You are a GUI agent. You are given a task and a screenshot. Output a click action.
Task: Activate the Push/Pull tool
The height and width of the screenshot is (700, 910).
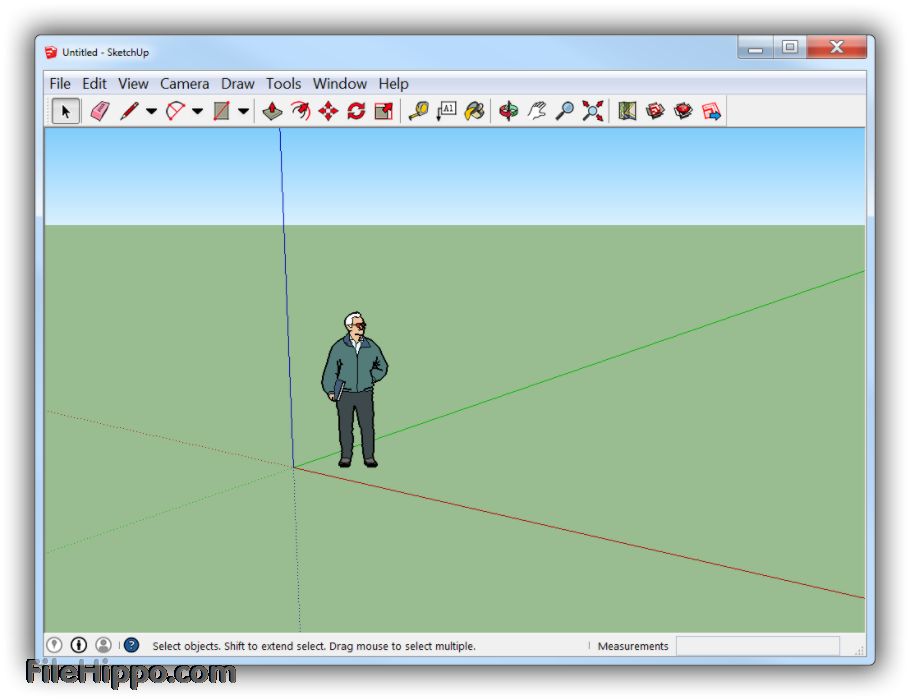click(272, 111)
